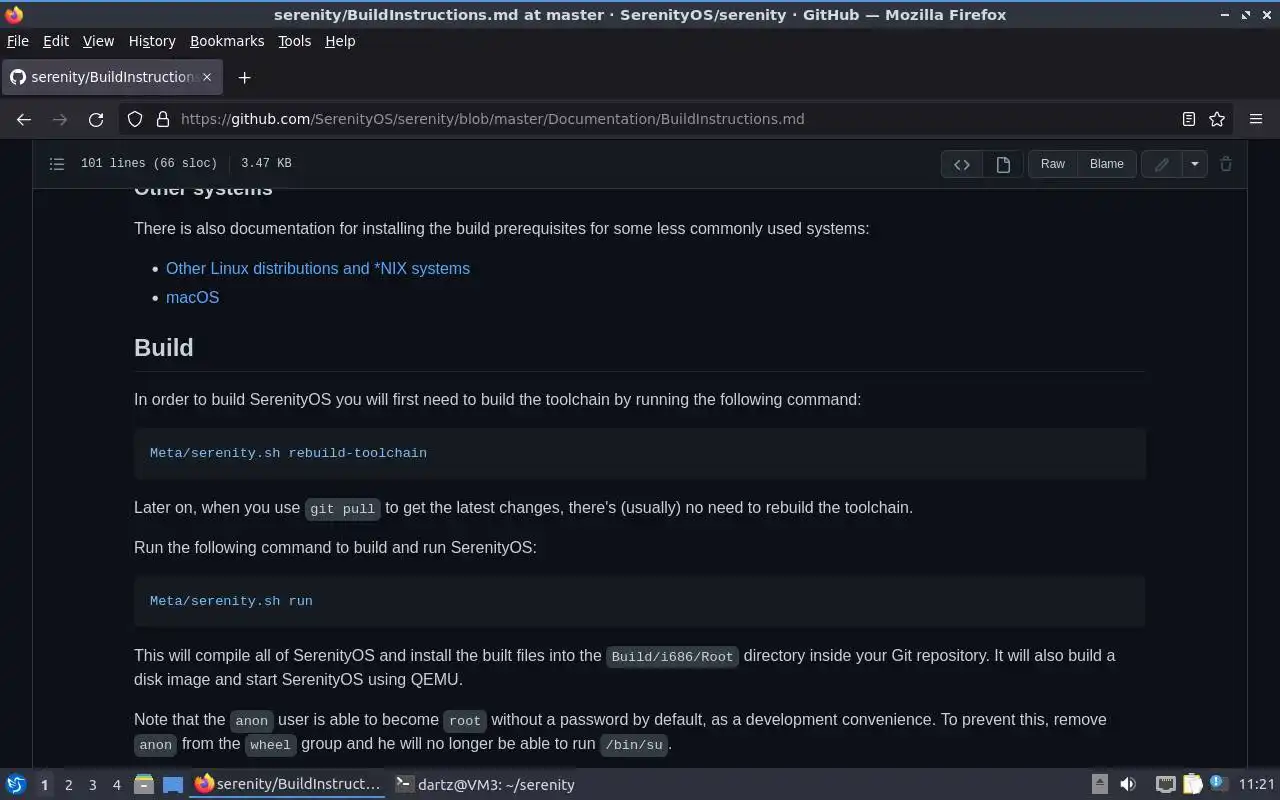
Task: Open the file manager taskbar launcher
Action: coord(144,785)
